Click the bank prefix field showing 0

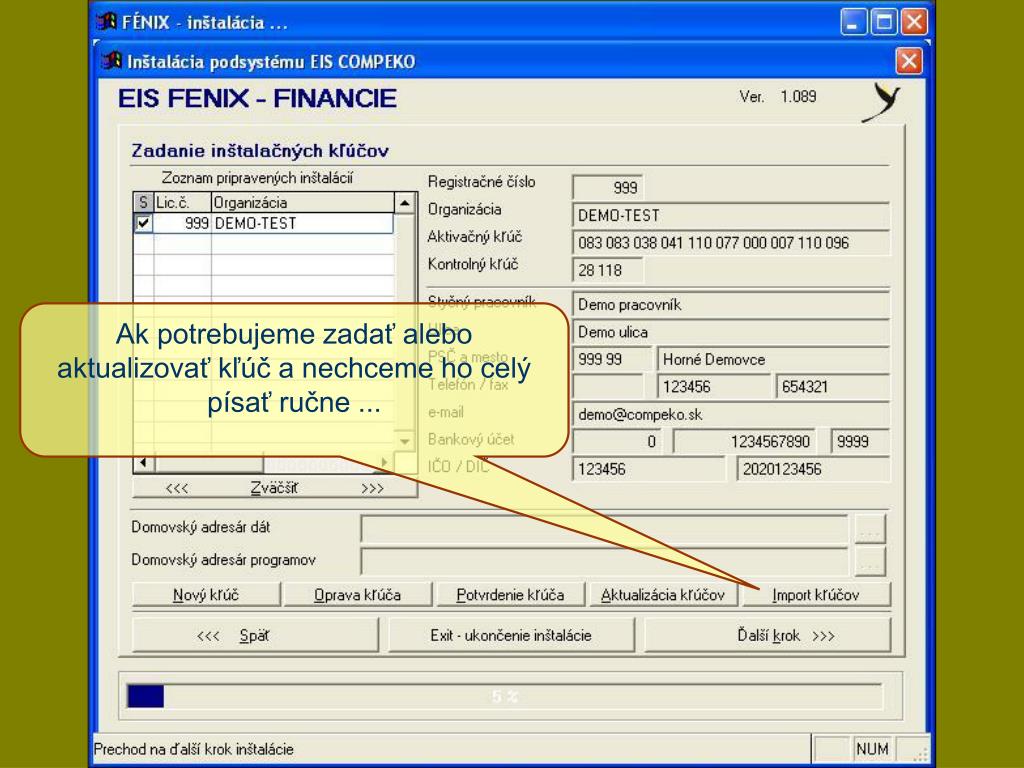point(617,441)
